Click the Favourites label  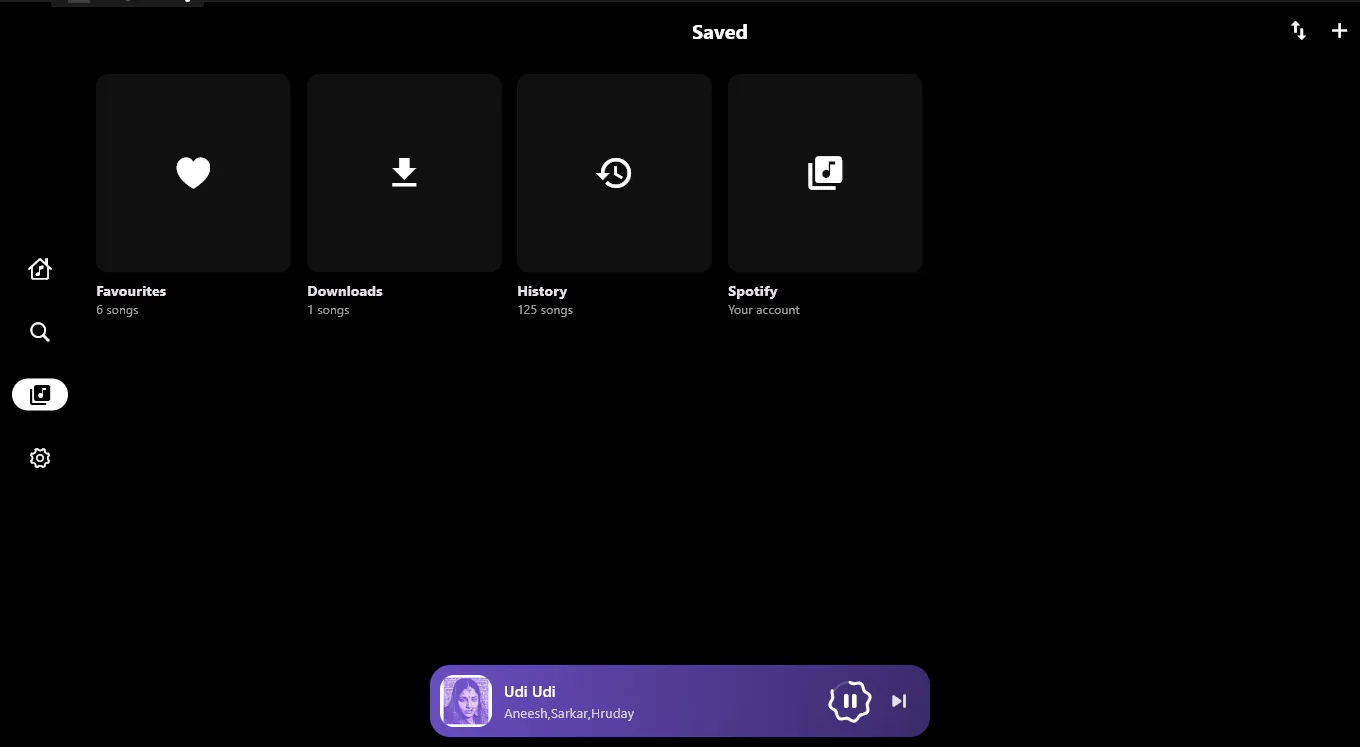pos(131,291)
